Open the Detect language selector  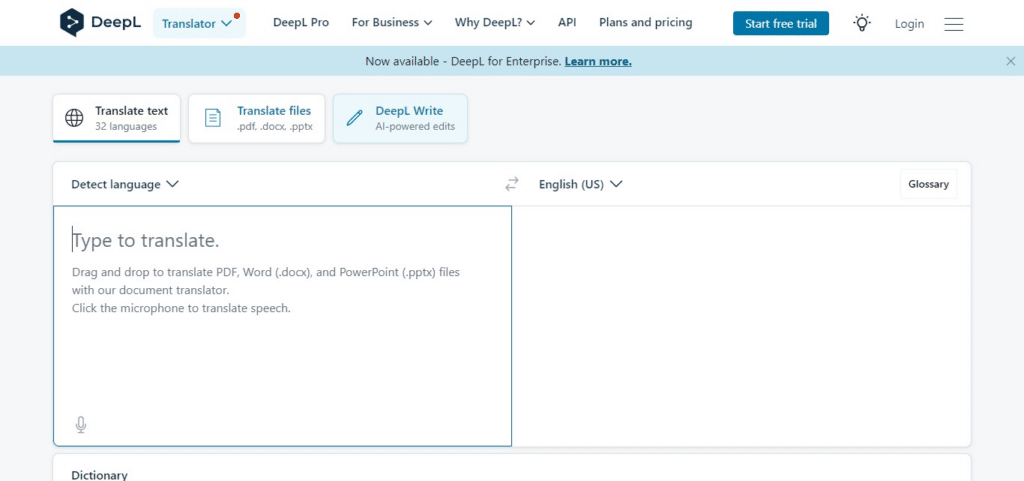tap(125, 184)
